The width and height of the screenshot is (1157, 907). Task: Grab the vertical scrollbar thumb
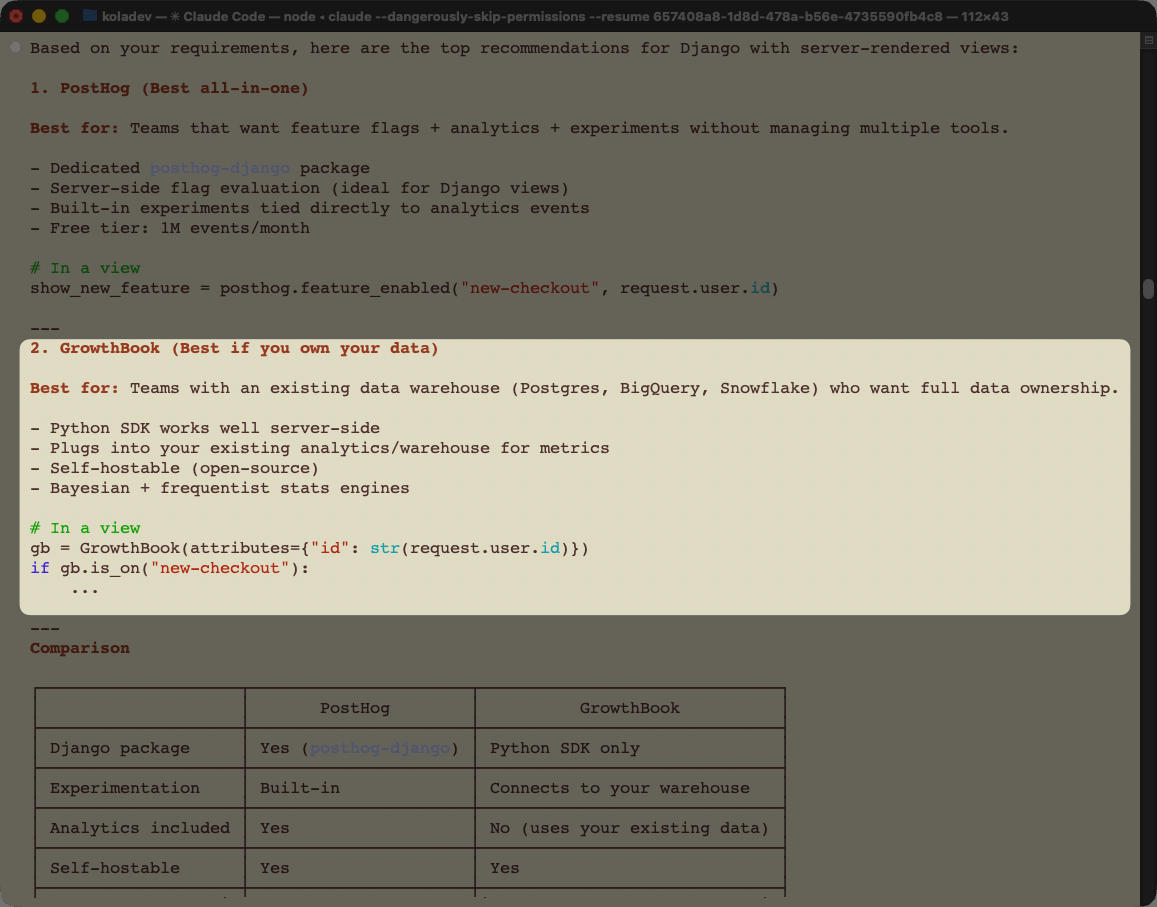[x=1148, y=289]
